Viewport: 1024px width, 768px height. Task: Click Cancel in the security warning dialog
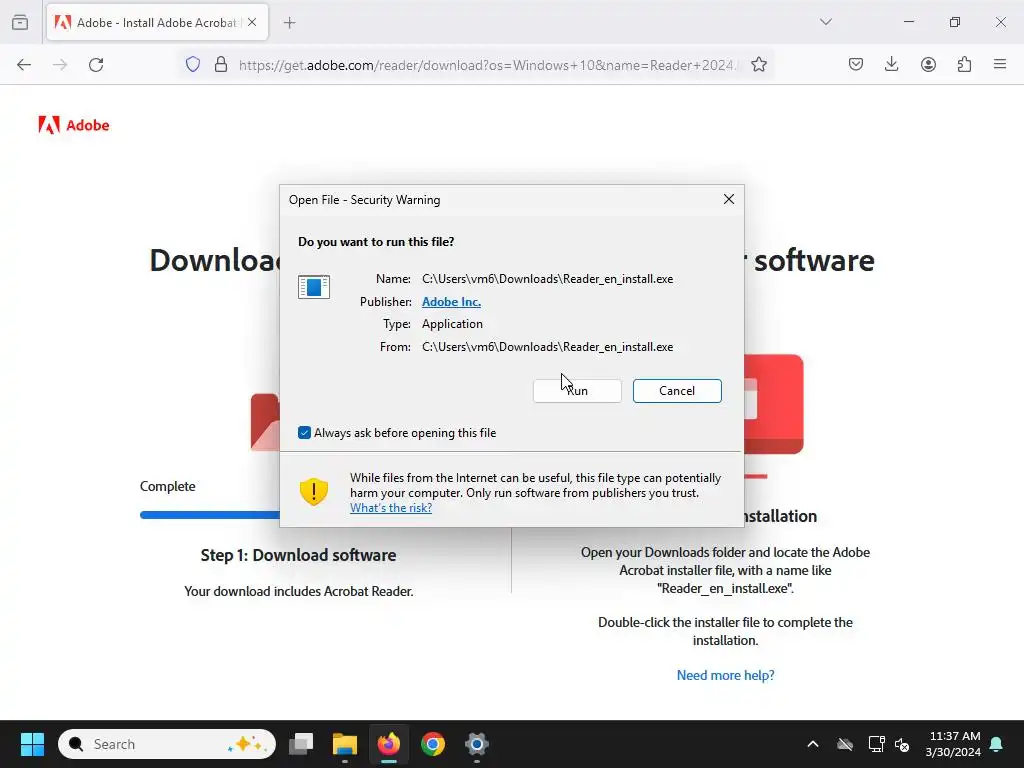pyautogui.click(x=677, y=391)
